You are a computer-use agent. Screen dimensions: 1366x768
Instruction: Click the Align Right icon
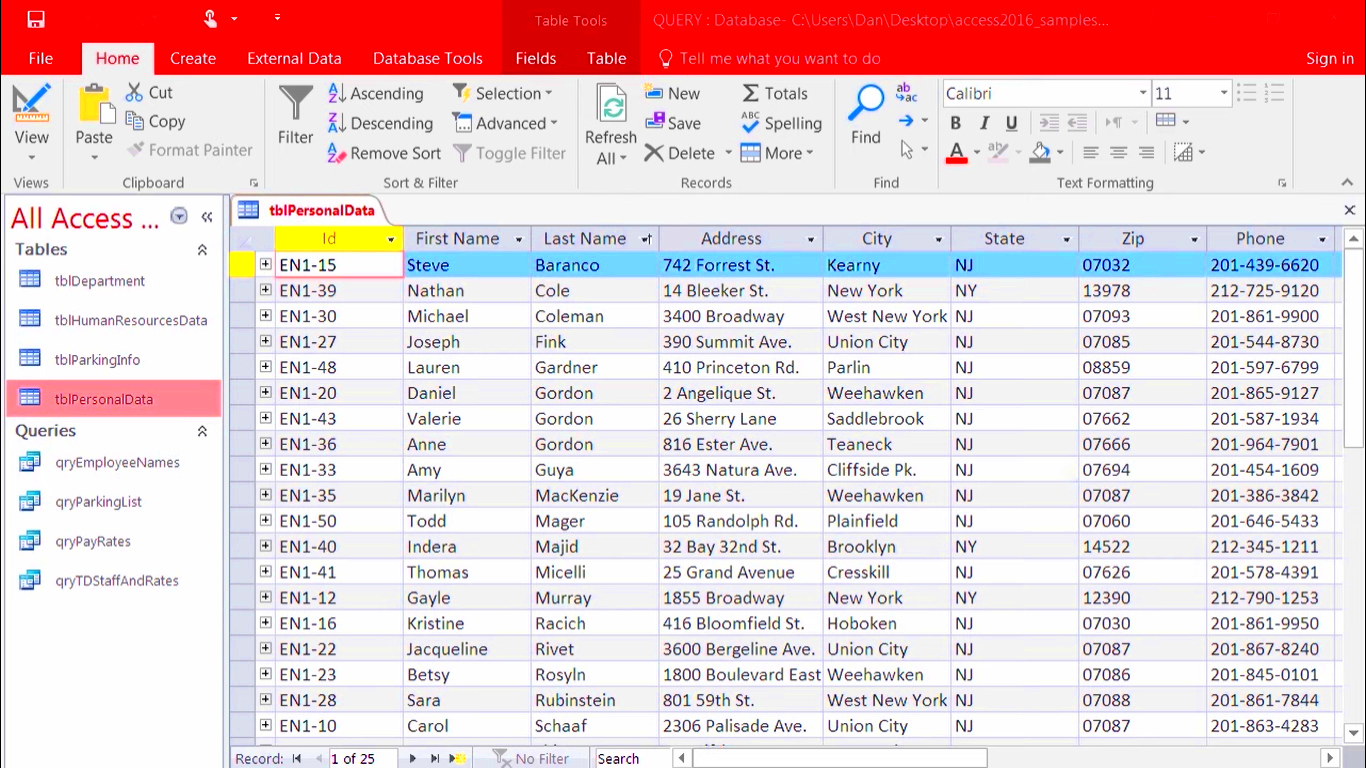1147,152
